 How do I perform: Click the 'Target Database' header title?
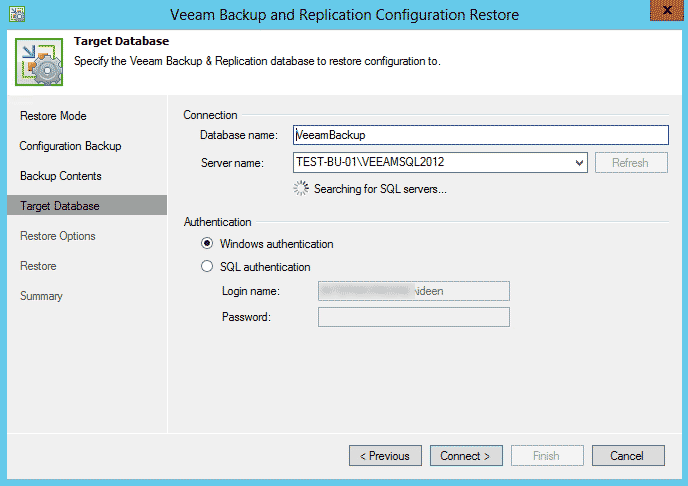[121, 41]
